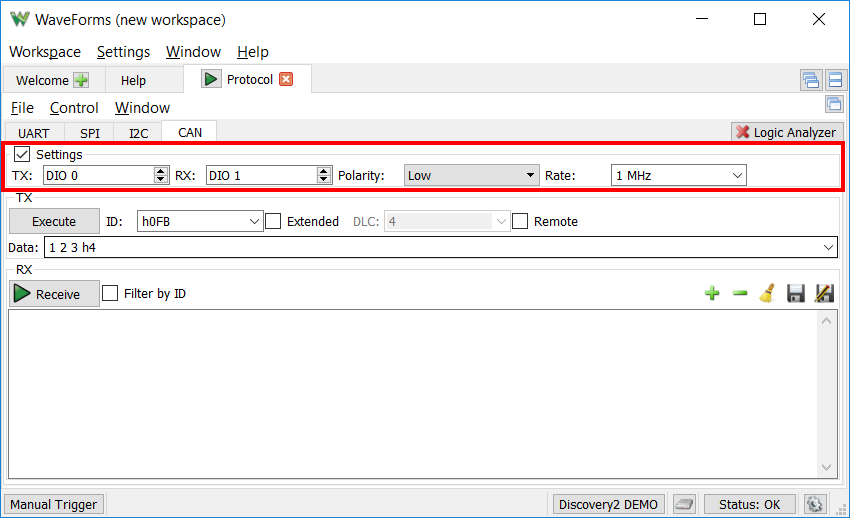850x518 pixels.
Task: Click into the TX DIO 0 field
Action: point(98,175)
